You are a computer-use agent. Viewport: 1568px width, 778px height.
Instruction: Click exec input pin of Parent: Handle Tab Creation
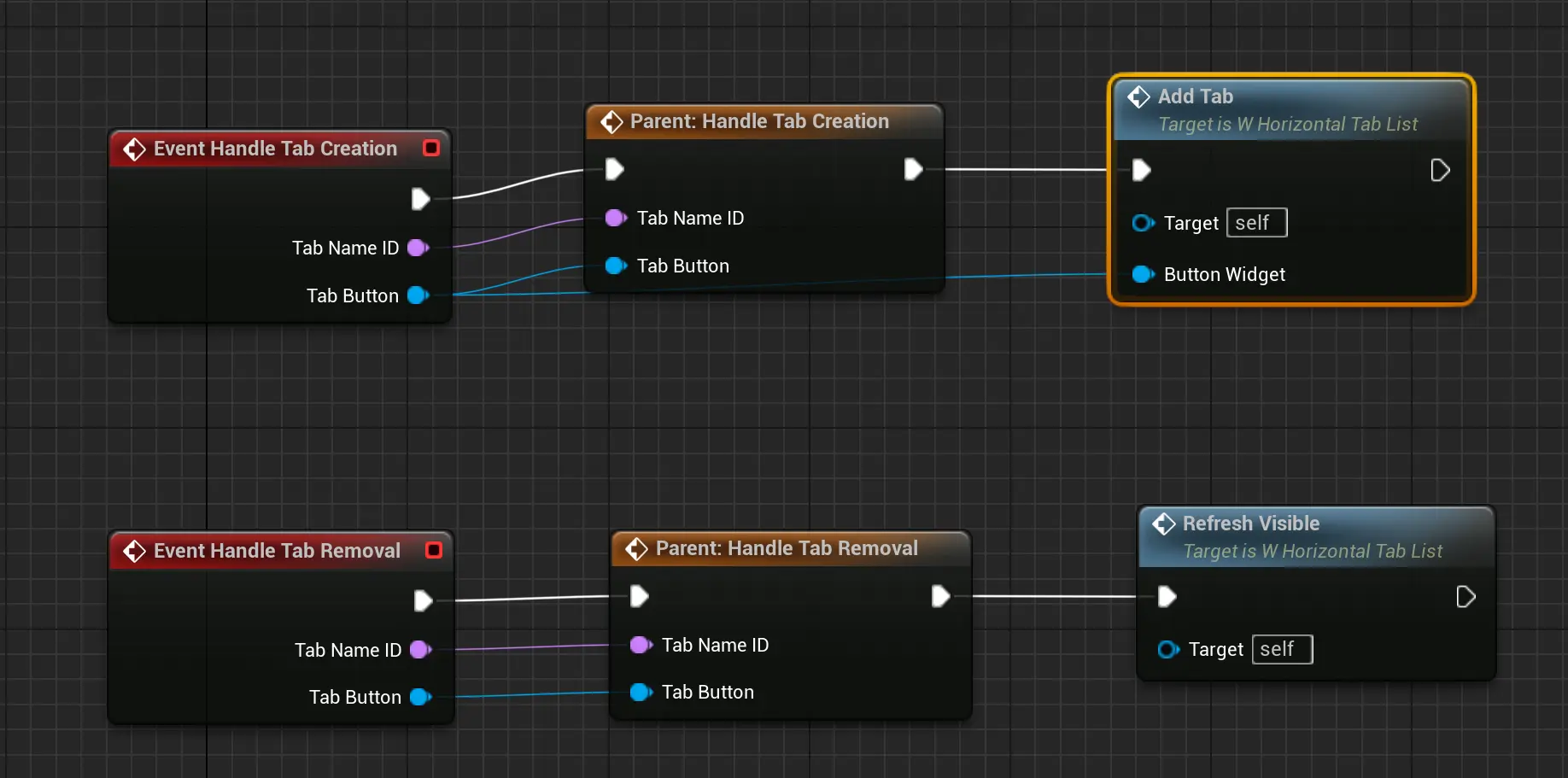coord(614,169)
